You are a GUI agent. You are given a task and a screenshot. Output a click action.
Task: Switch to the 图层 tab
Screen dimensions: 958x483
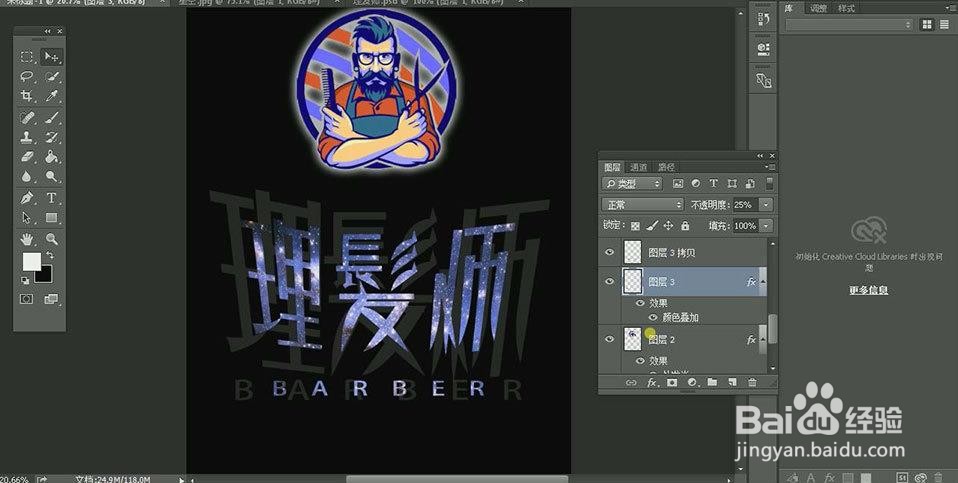(612, 167)
